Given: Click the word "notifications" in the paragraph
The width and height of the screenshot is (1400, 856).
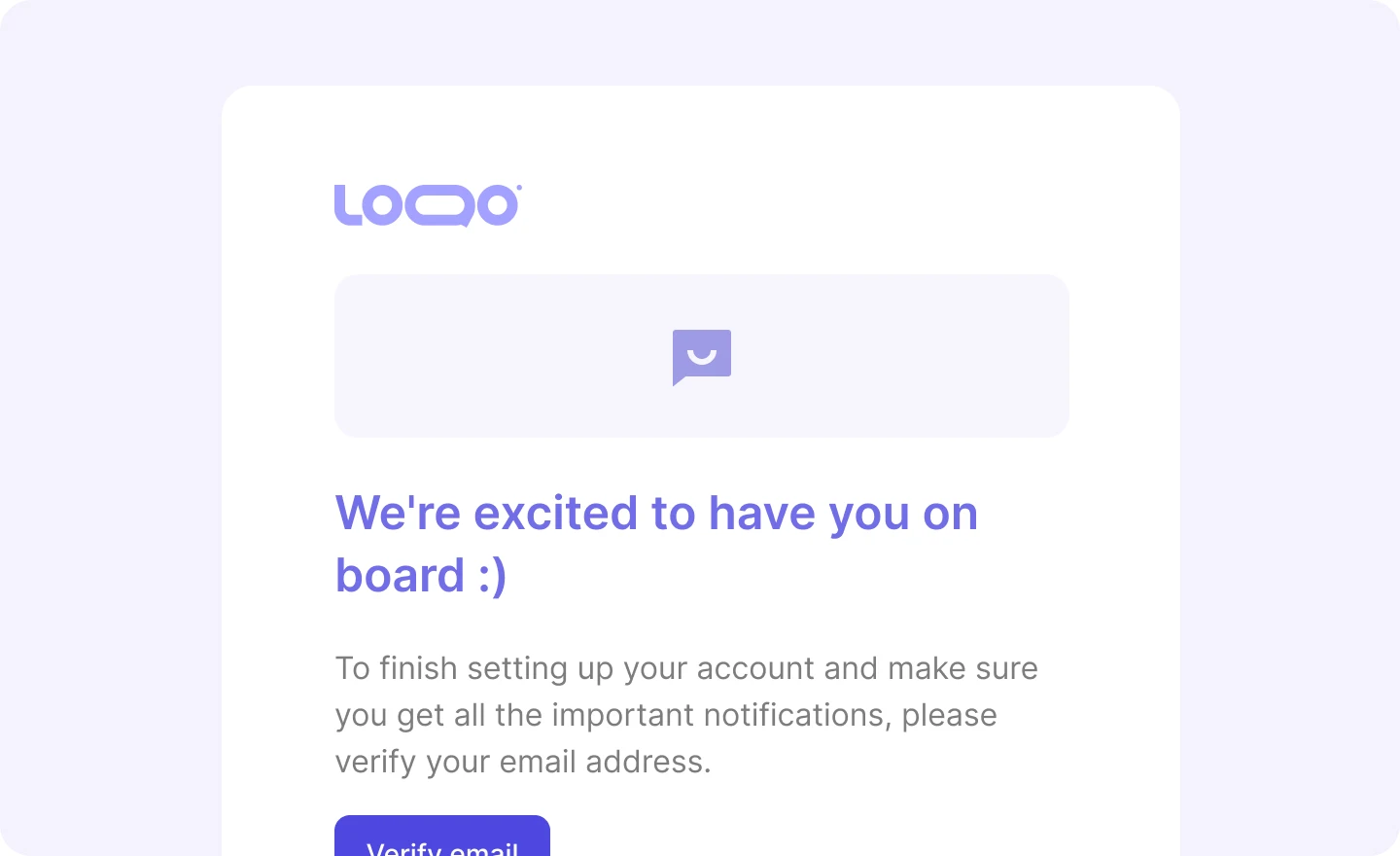Looking at the screenshot, I should 797,715.
